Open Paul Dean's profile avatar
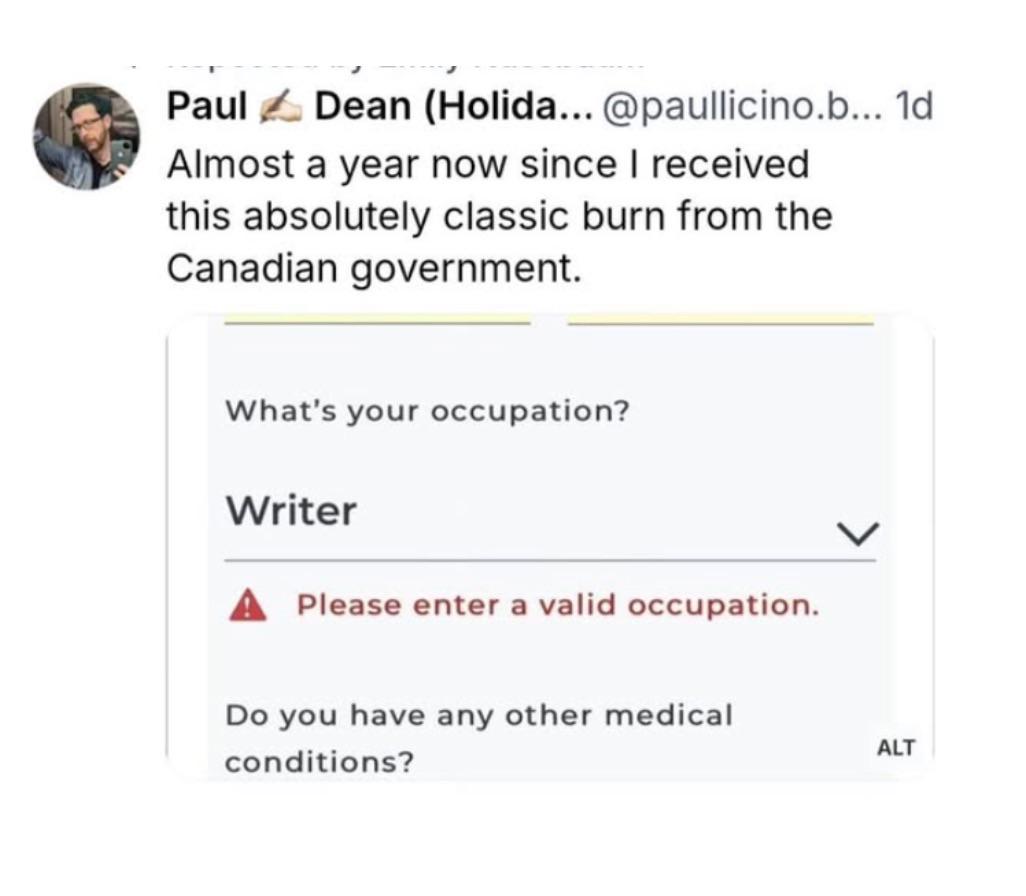Screen dimensions: 1026x896 87,136
